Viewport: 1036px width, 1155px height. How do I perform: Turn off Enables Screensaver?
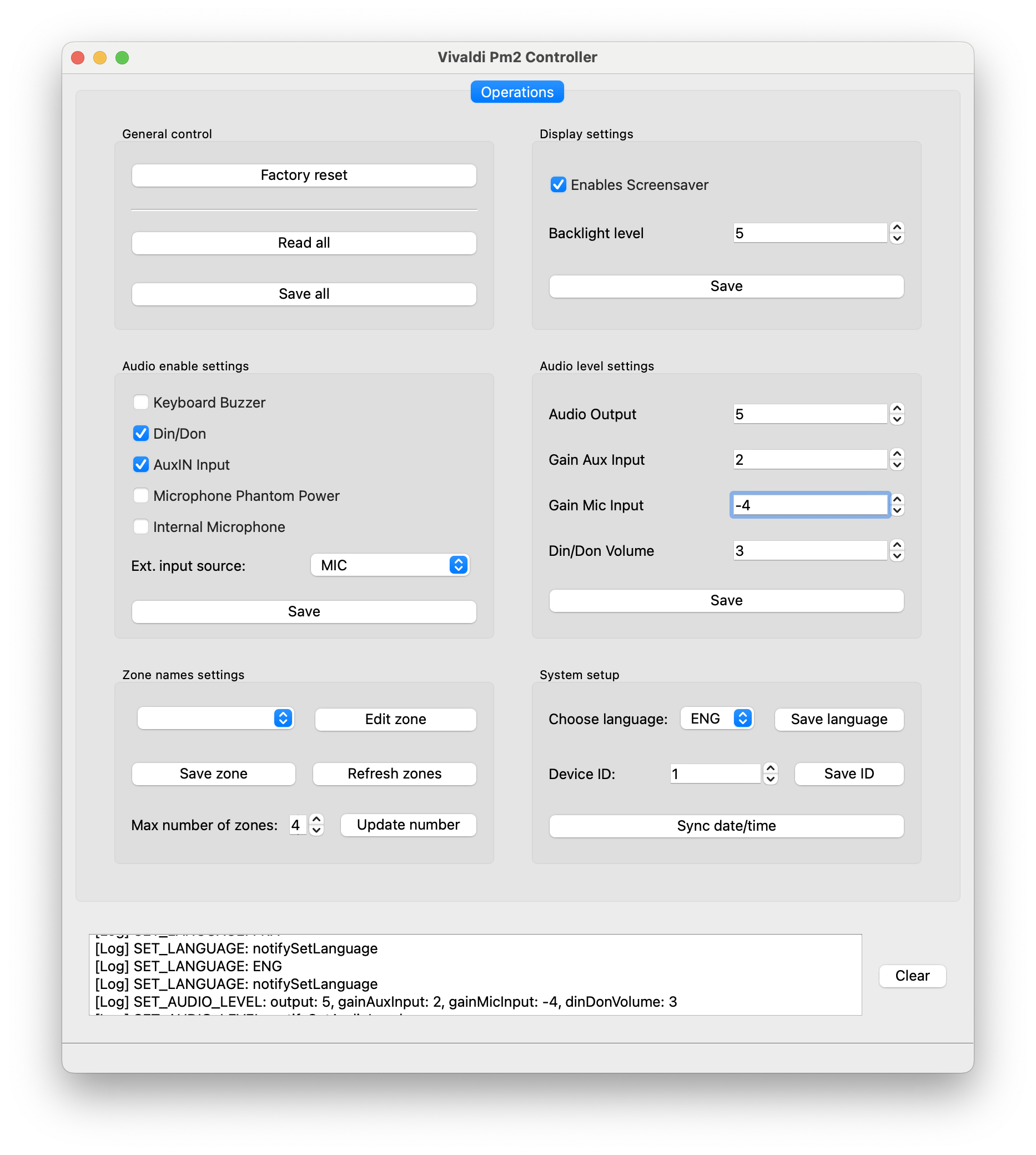[x=558, y=184]
